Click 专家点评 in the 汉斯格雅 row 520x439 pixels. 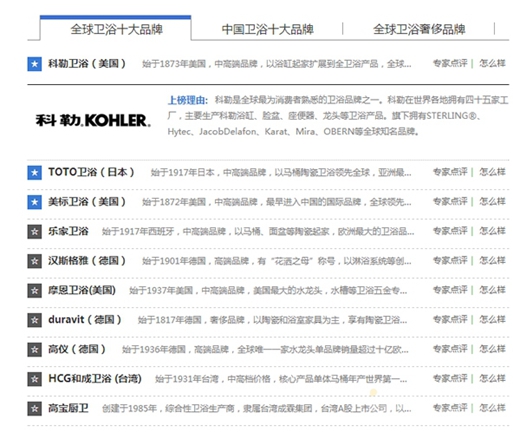pyautogui.click(x=450, y=260)
